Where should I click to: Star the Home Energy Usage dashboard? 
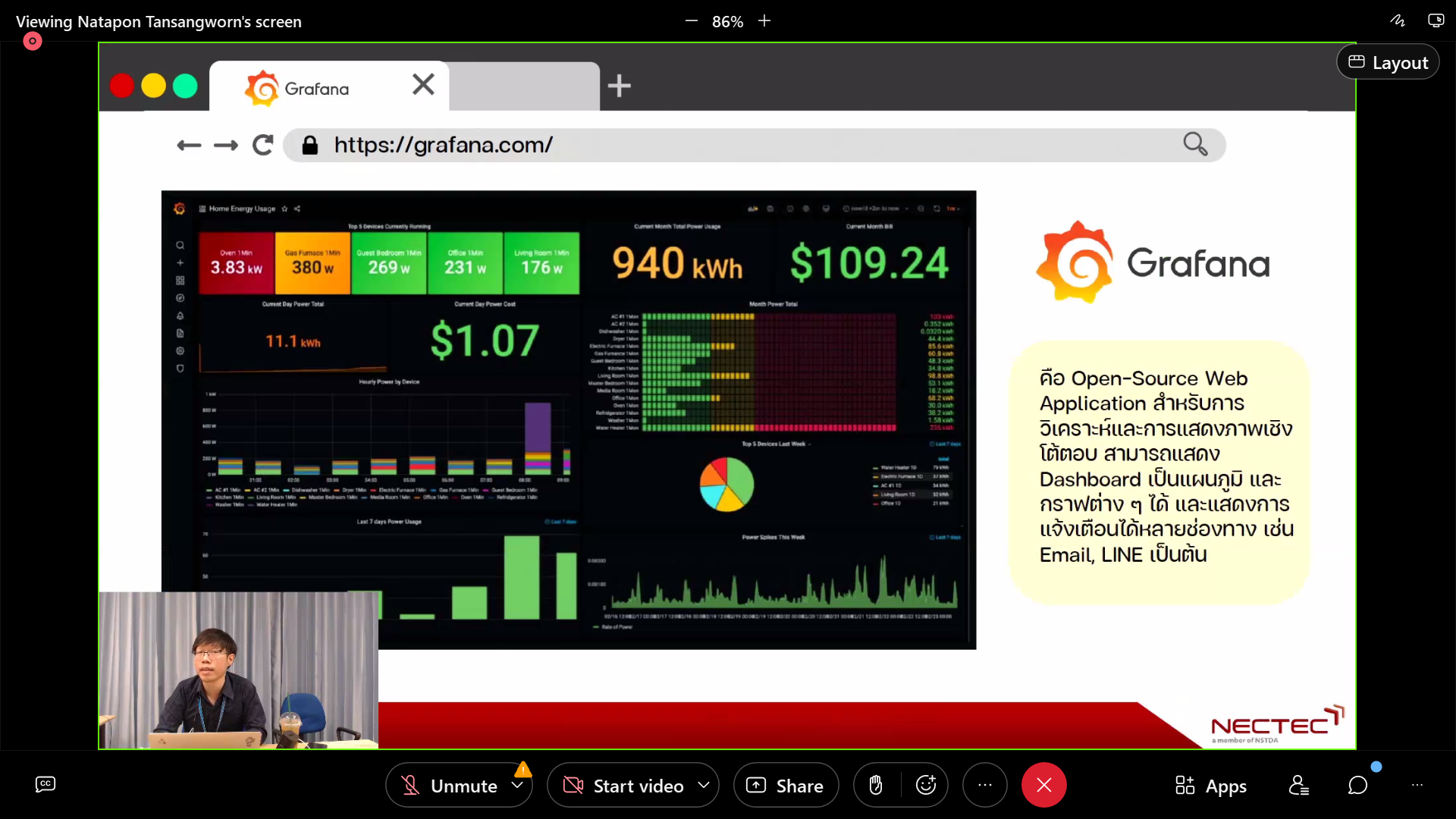coord(284,209)
